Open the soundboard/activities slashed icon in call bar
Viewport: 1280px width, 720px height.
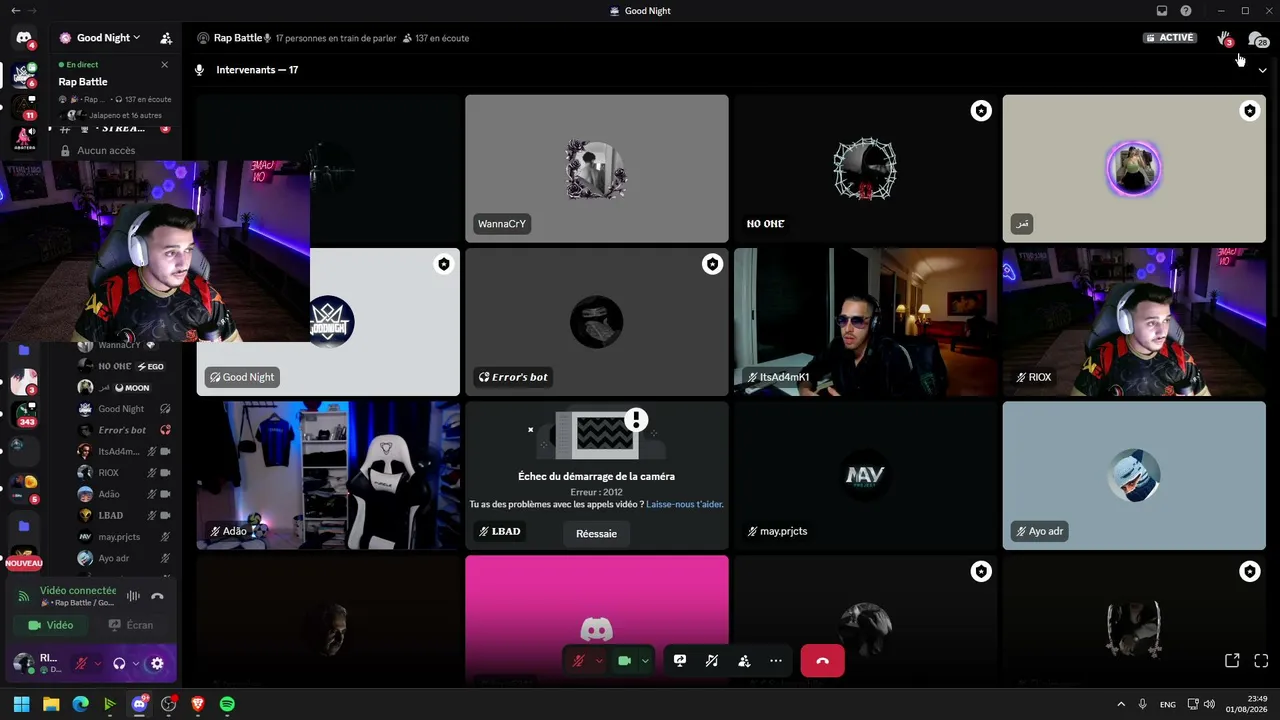coord(712,661)
